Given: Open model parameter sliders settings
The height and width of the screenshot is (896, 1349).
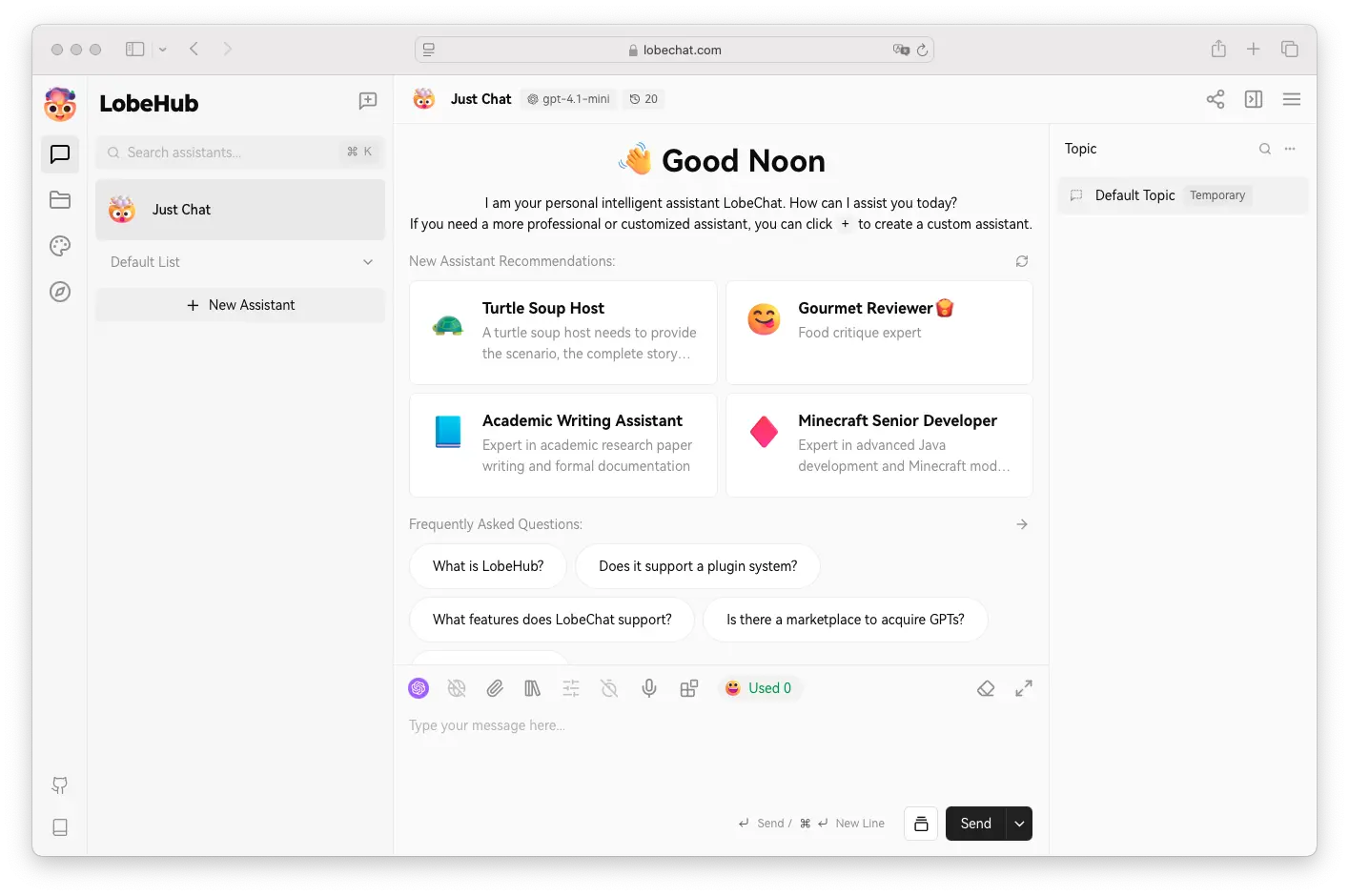Looking at the screenshot, I should (571, 688).
